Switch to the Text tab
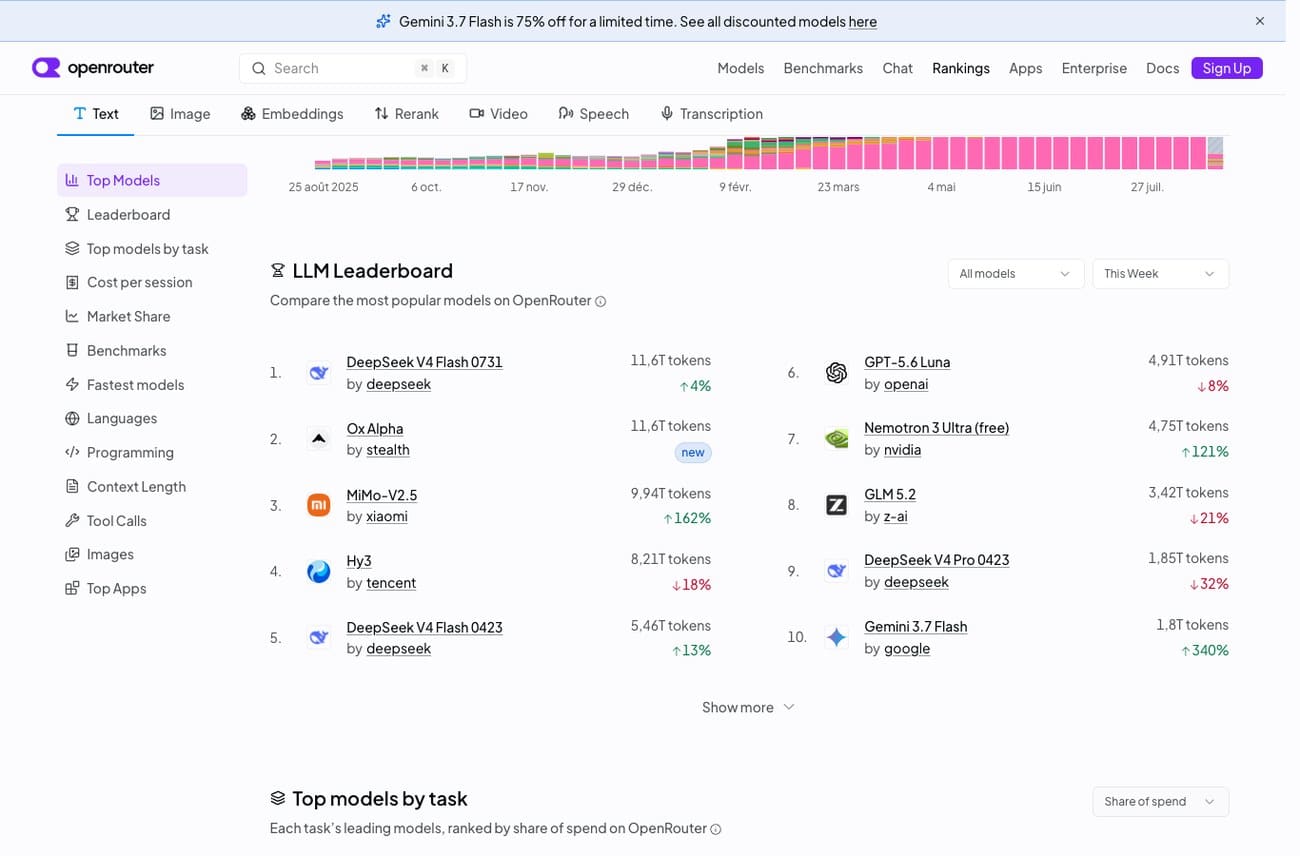The height and width of the screenshot is (856, 1300). 96,114
